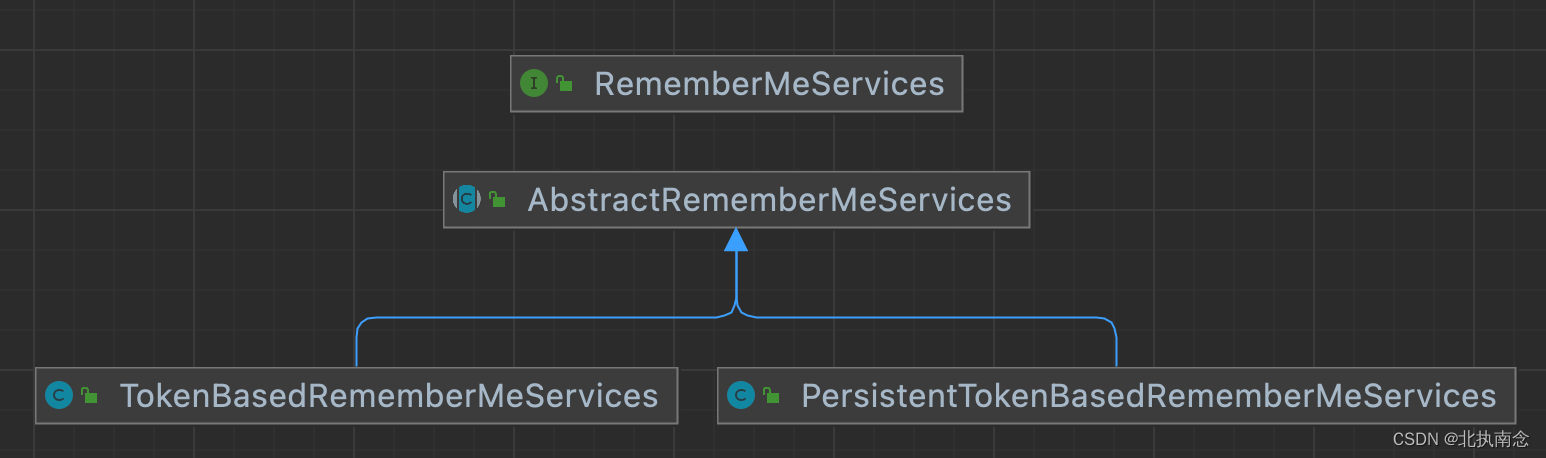The height and width of the screenshot is (458, 1546).
Task: Select the AbstractRememberMeServices node label
Action: coord(769,200)
